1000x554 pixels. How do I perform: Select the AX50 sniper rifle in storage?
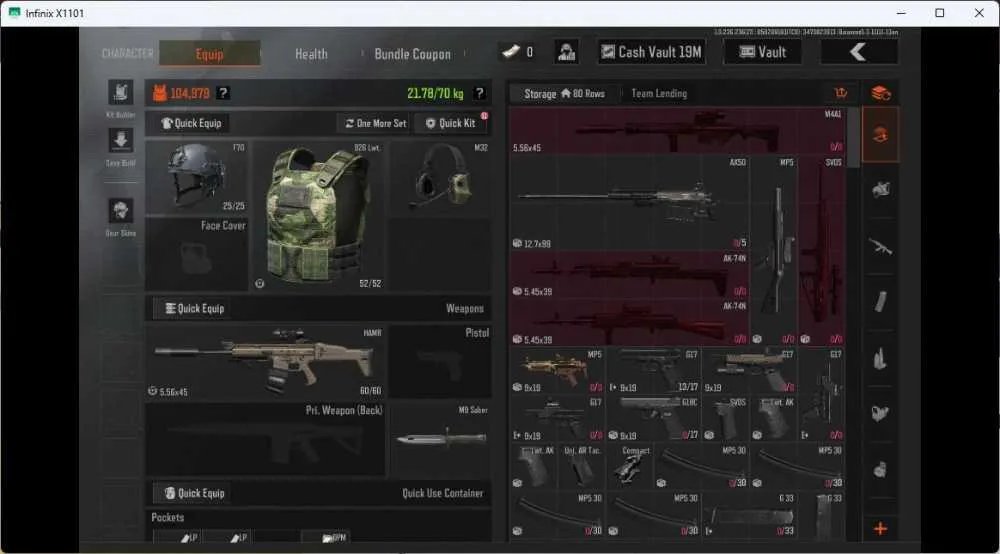(x=629, y=203)
